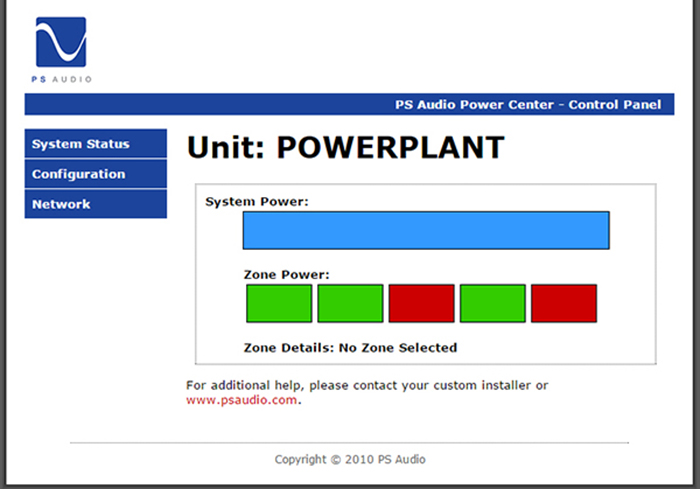
Task: Select the fifth zone box, red
Action: [564, 303]
